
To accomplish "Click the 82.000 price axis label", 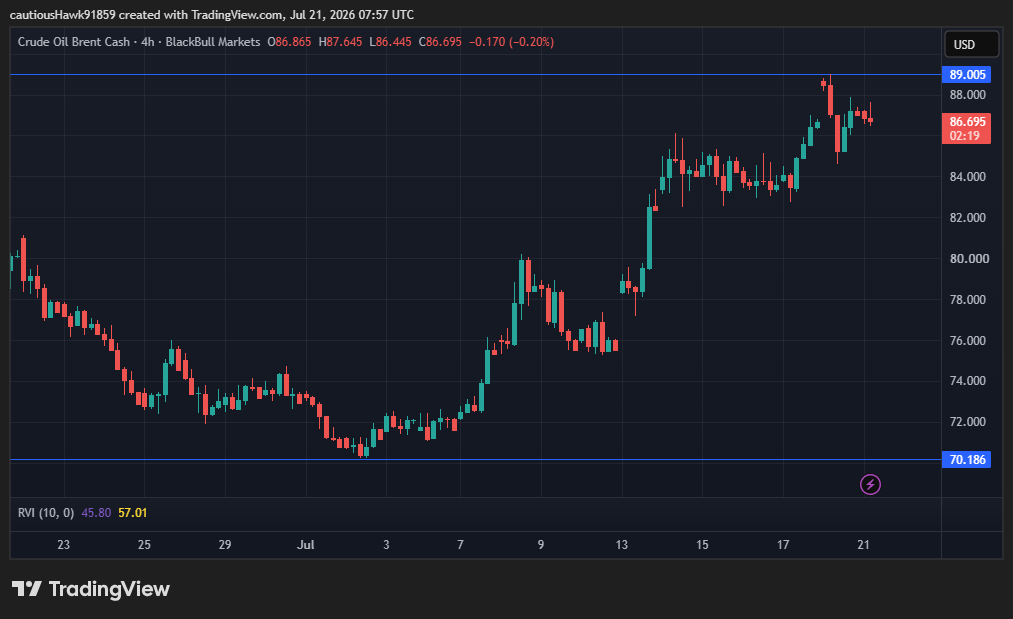I will pos(967,218).
